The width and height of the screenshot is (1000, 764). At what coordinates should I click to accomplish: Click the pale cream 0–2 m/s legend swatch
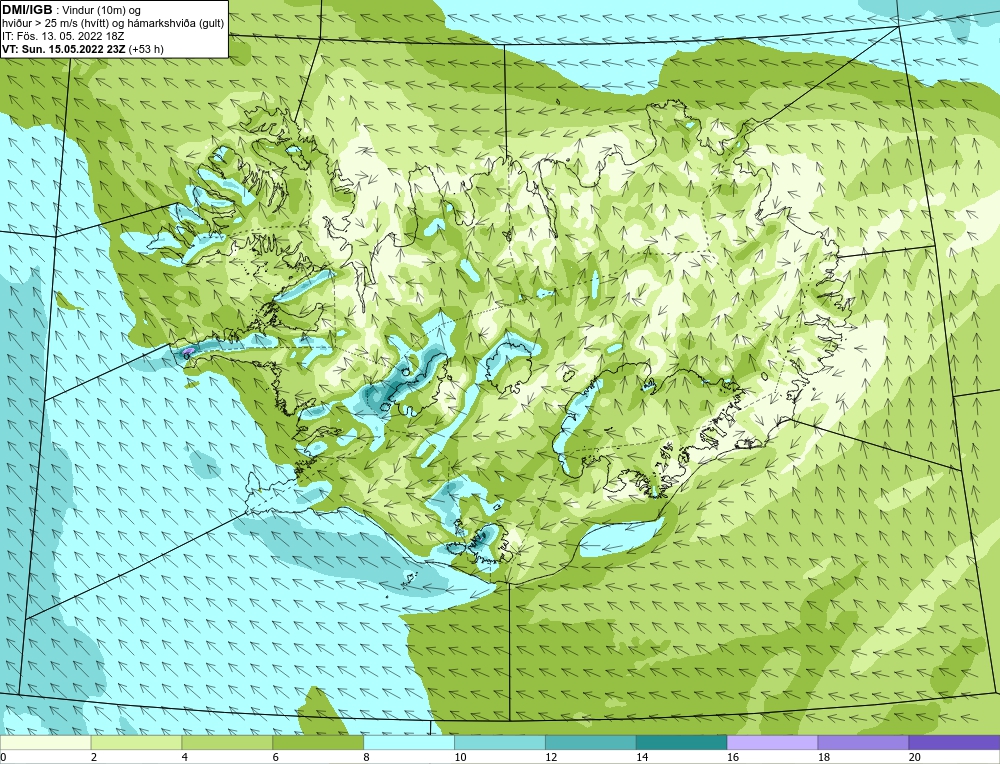(x=45, y=742)
